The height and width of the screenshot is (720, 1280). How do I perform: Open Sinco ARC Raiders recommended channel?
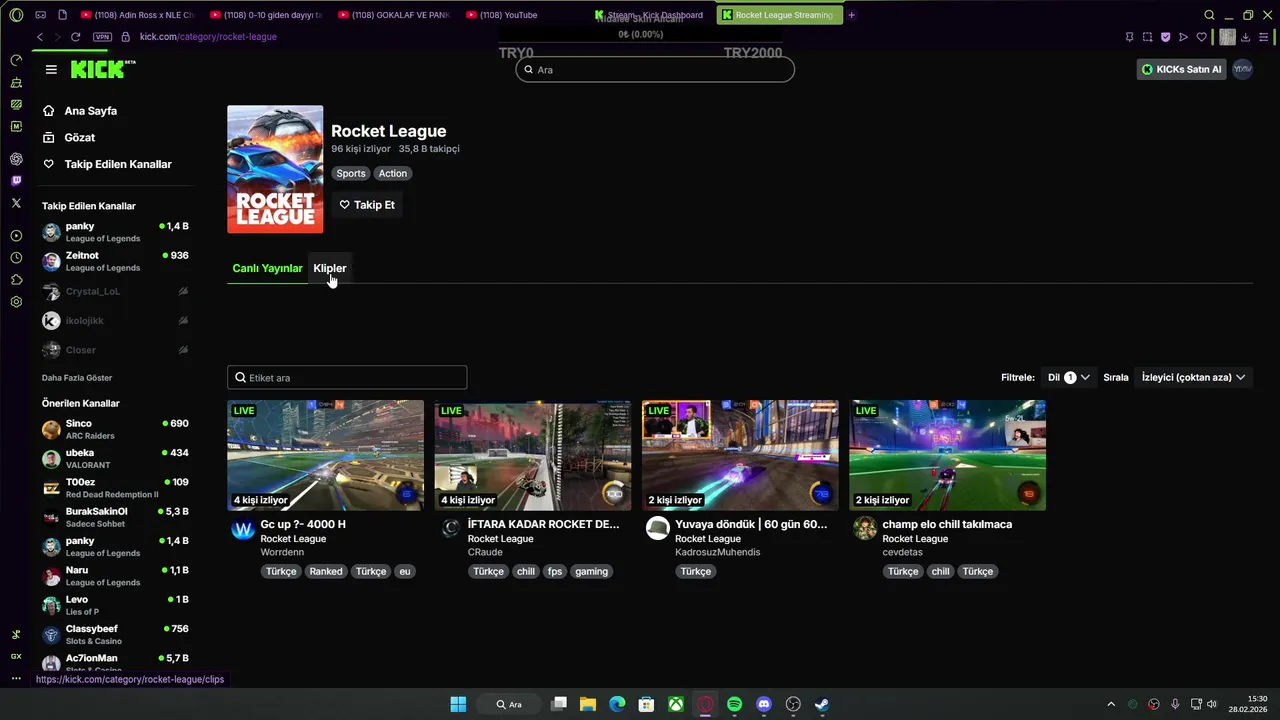coord(115,430)
